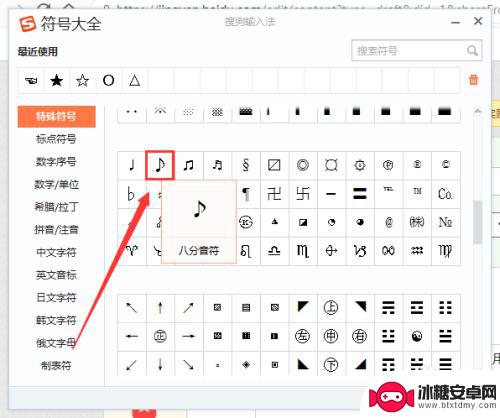Open the 特殊符号 category
500x418 pixels.
57,117
